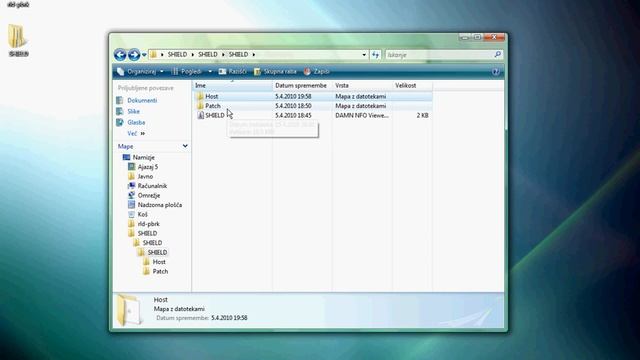Image resolution: width=640 pixels, height=360 pixels.
Task: Select Ajazaj 5 in the folder tree
Action: [x=148, y=167]
